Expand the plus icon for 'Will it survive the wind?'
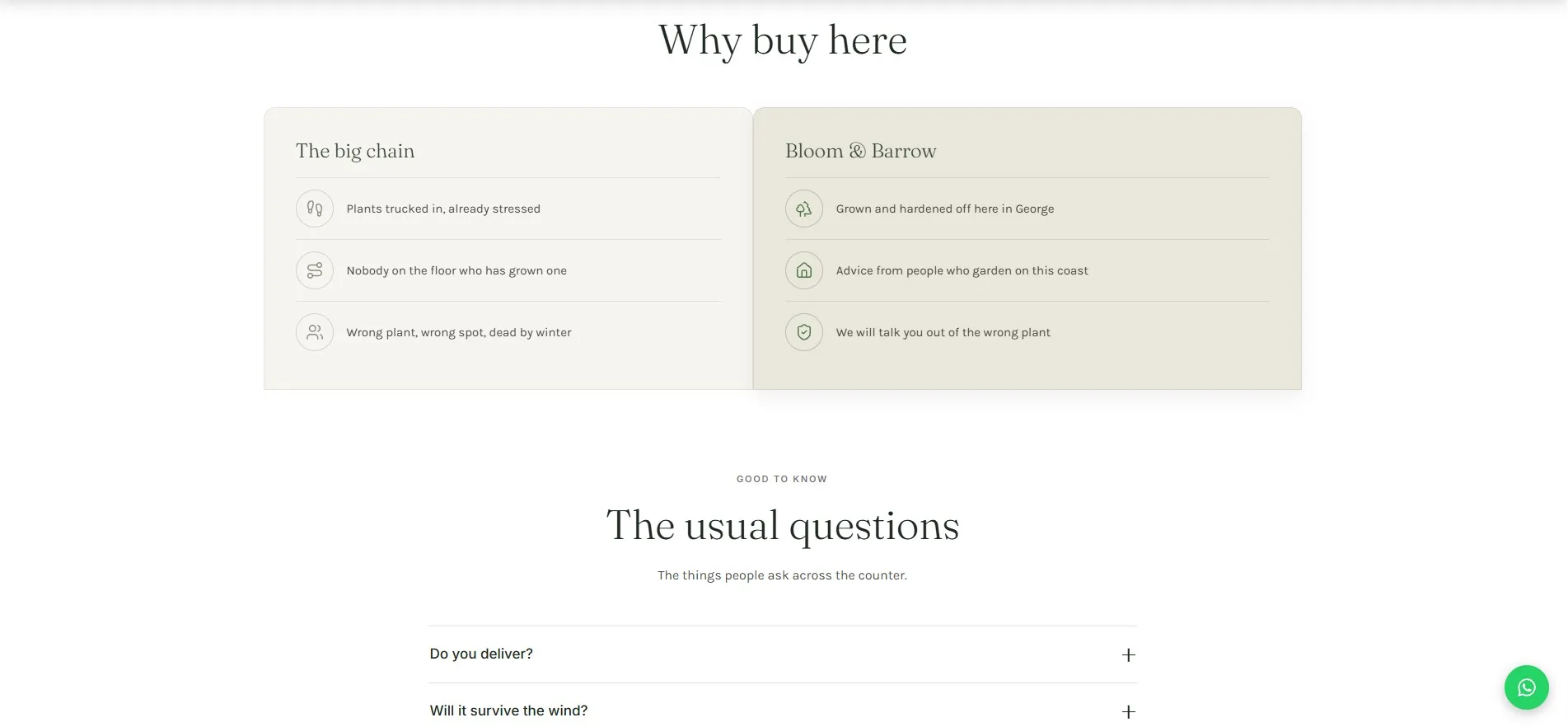 click(1129, 711)
